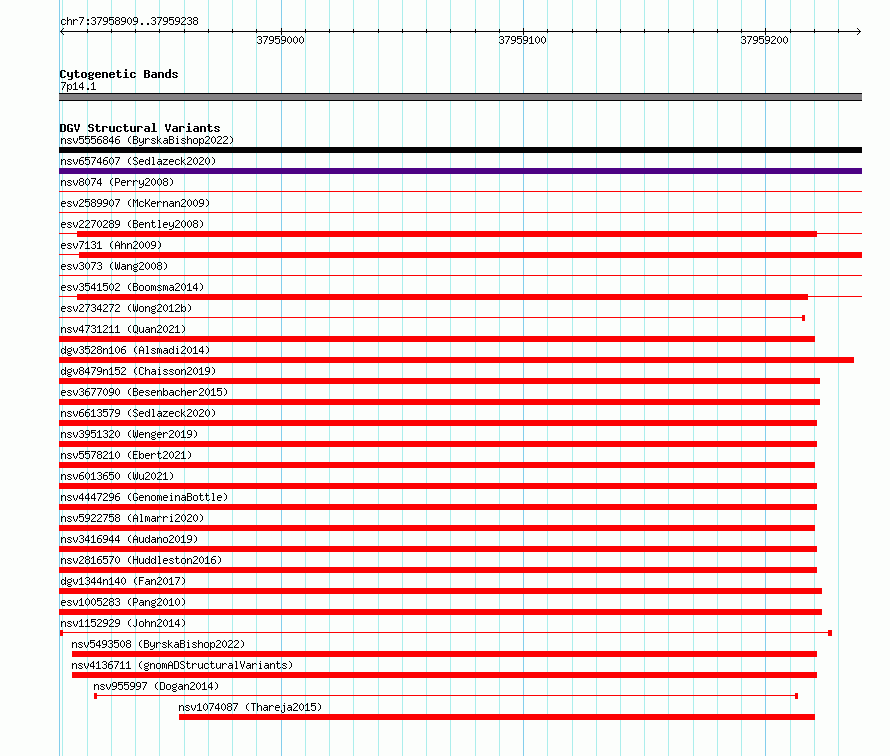This screenshot has height=756, width=890.
Task: Click the red dgv3528n106 variant bar
Action: [x=456, y=360]
